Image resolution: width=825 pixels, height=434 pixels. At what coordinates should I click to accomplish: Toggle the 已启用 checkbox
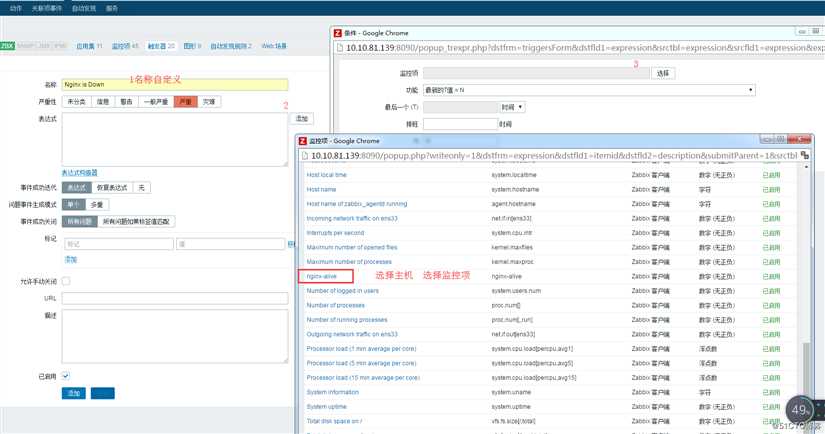coord(66,376)
